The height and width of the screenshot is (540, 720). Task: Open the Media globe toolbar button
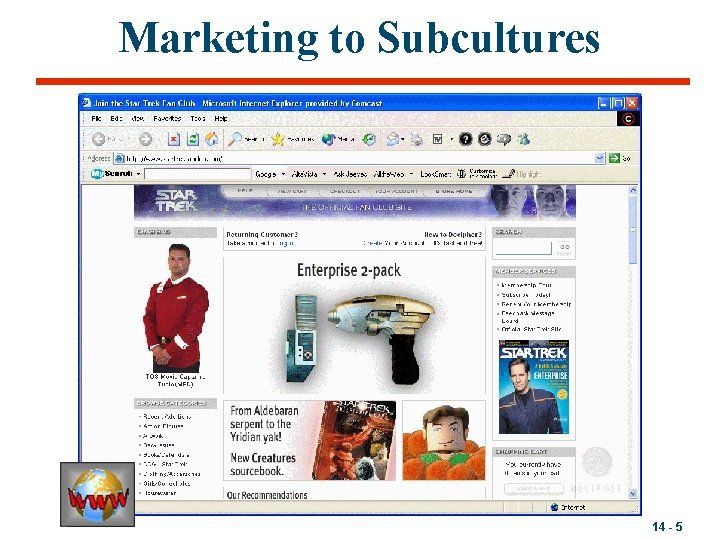click(328, 139)
